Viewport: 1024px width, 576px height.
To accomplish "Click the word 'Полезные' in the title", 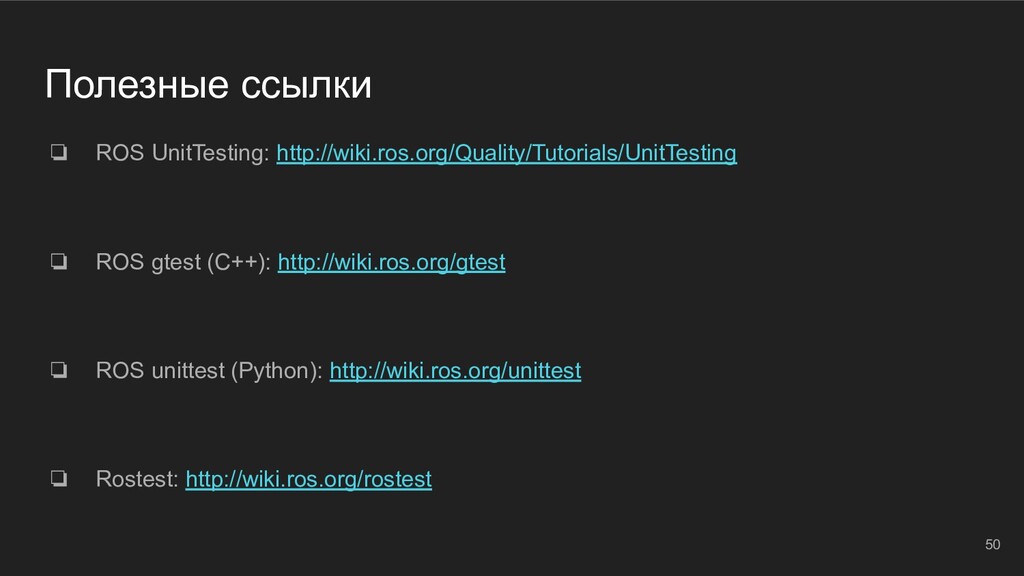I will (137, 85).
